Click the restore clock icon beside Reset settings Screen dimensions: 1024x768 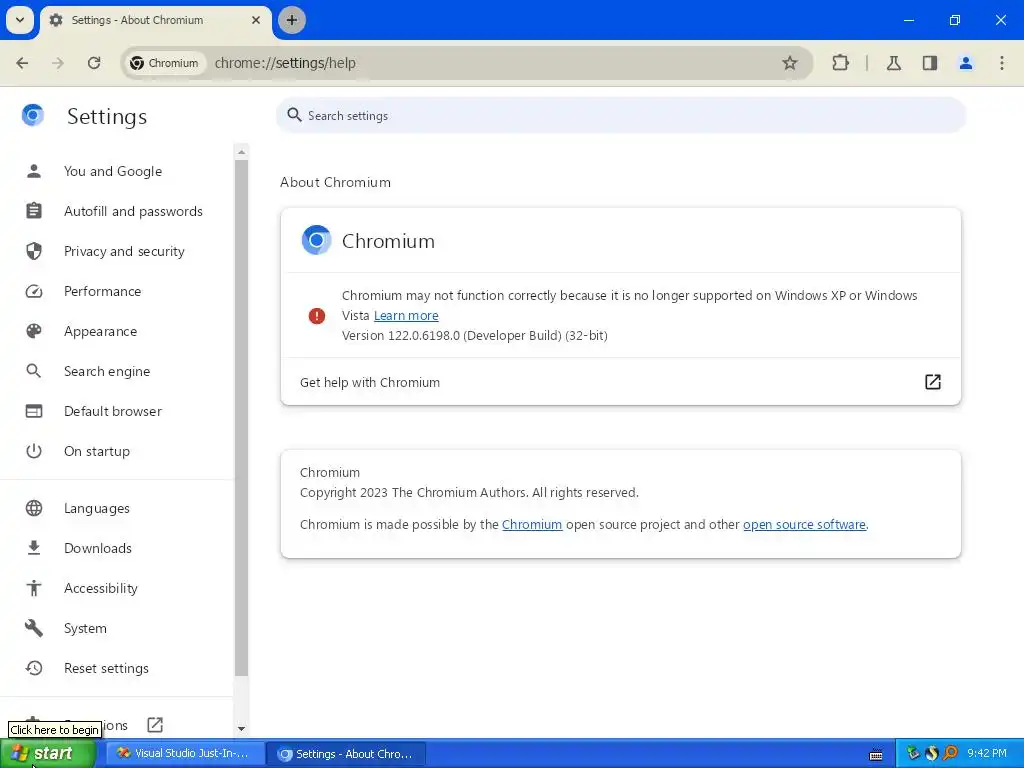(x=34, y=668)
